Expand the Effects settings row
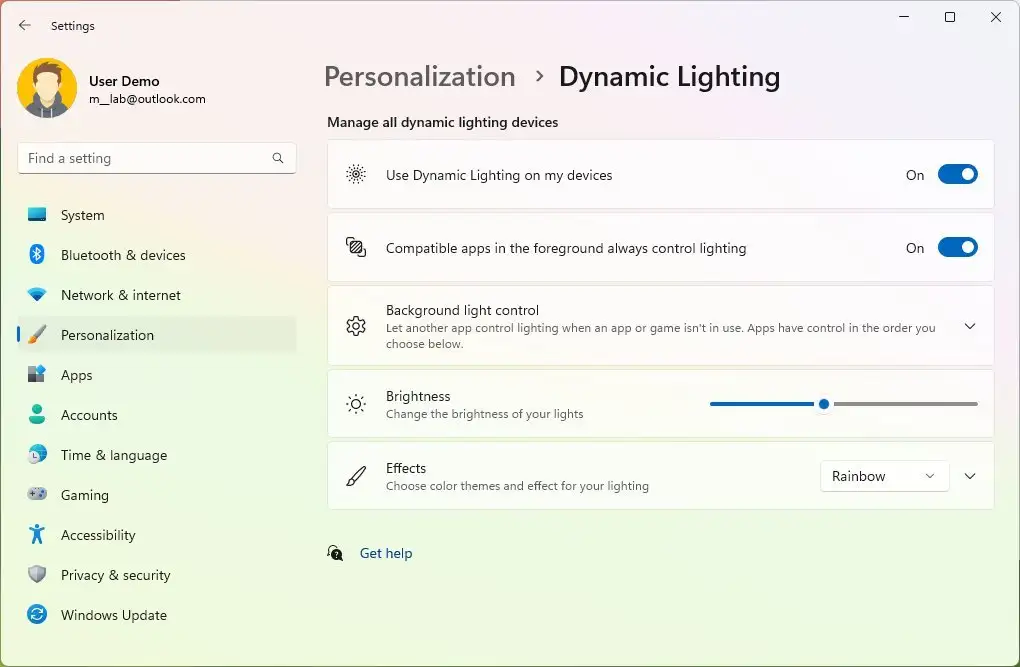This screenshot has height=667, width=1020. coord(968,476)
